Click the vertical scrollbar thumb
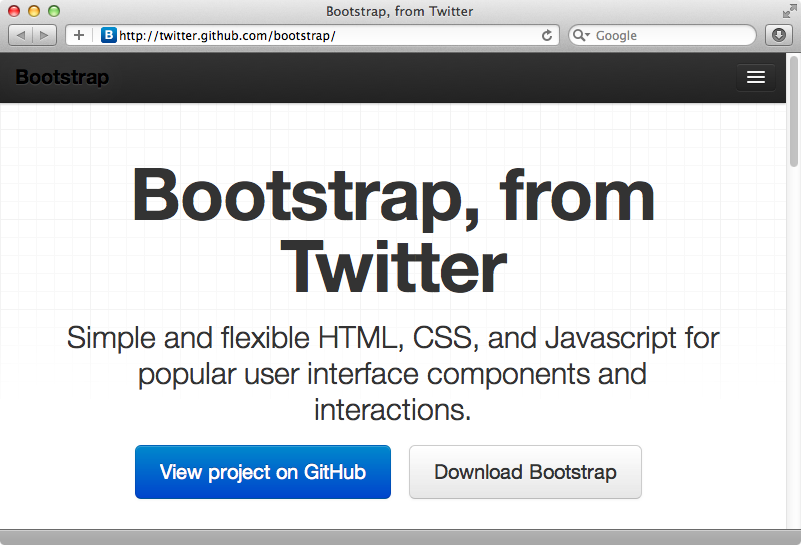801x545 pixels. pos(793,111)
